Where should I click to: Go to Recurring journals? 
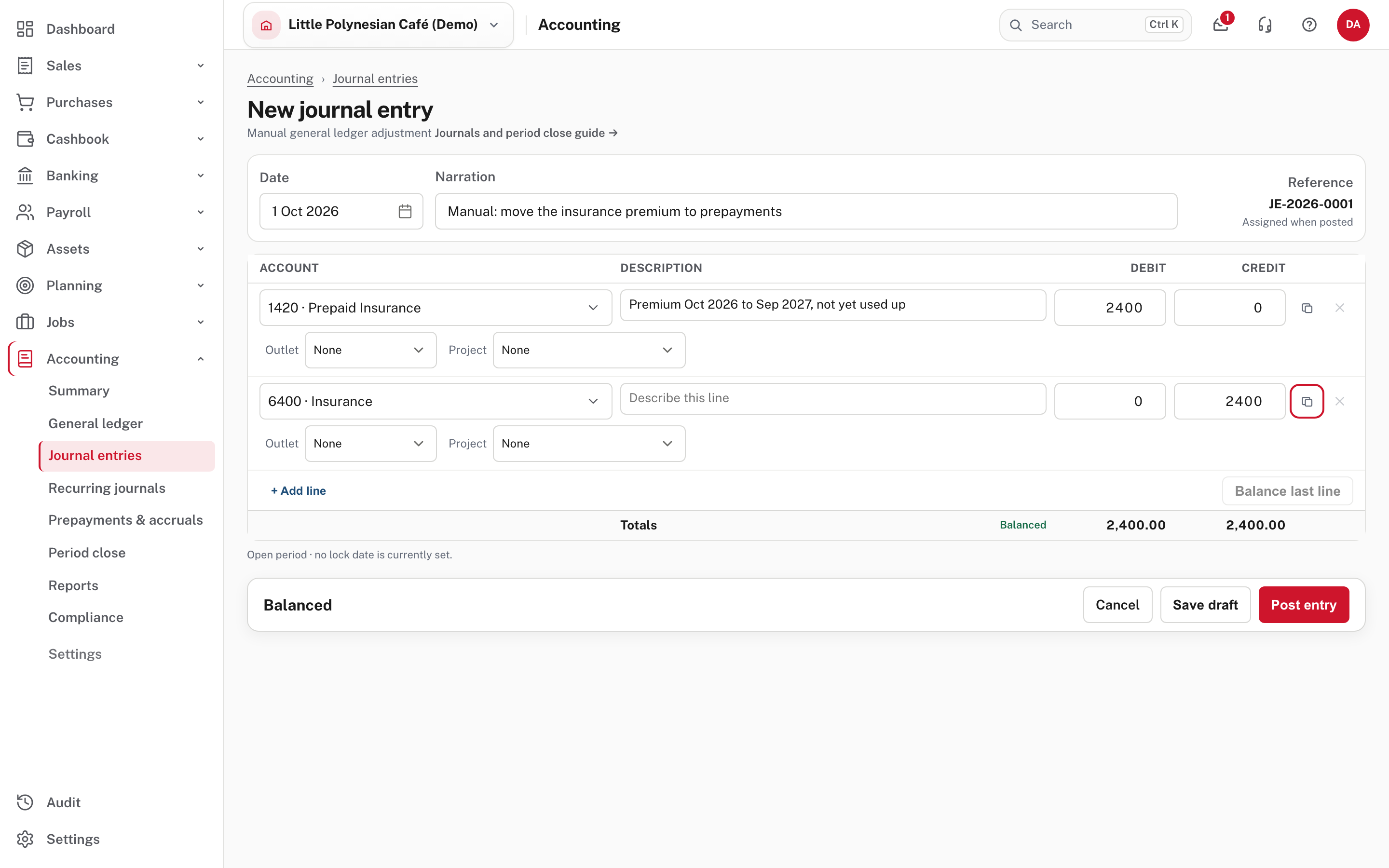[x=107, y=488]
